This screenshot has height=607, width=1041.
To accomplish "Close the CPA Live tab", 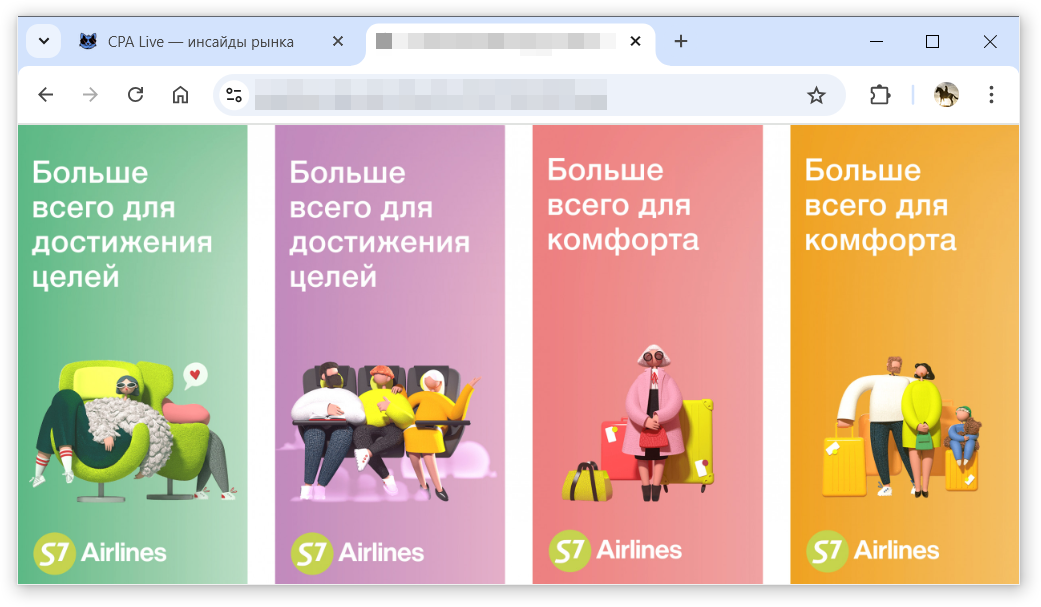I will (338, 41).
